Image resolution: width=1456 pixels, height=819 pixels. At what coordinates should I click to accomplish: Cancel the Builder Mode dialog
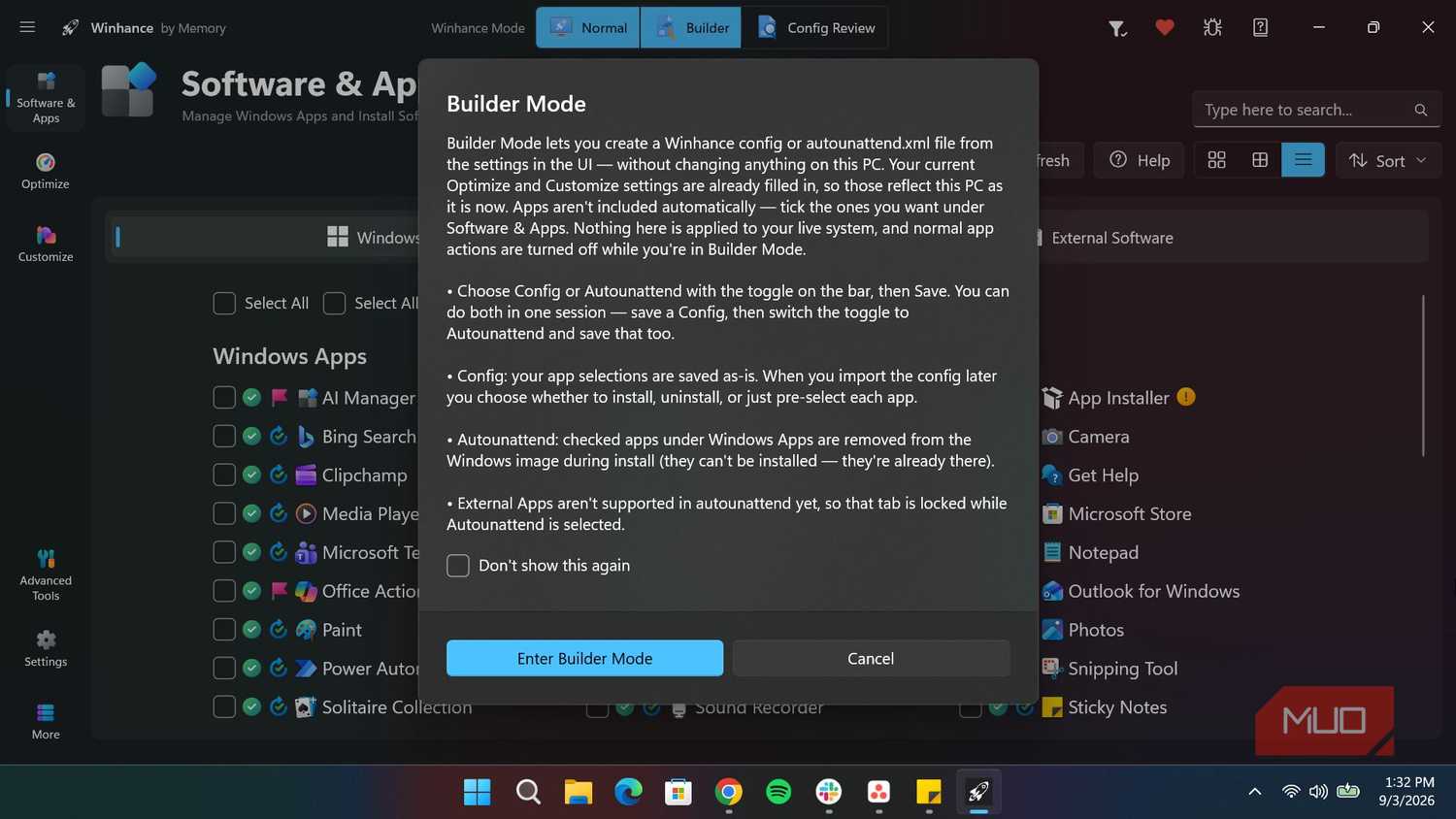click(x=871, y=658)
